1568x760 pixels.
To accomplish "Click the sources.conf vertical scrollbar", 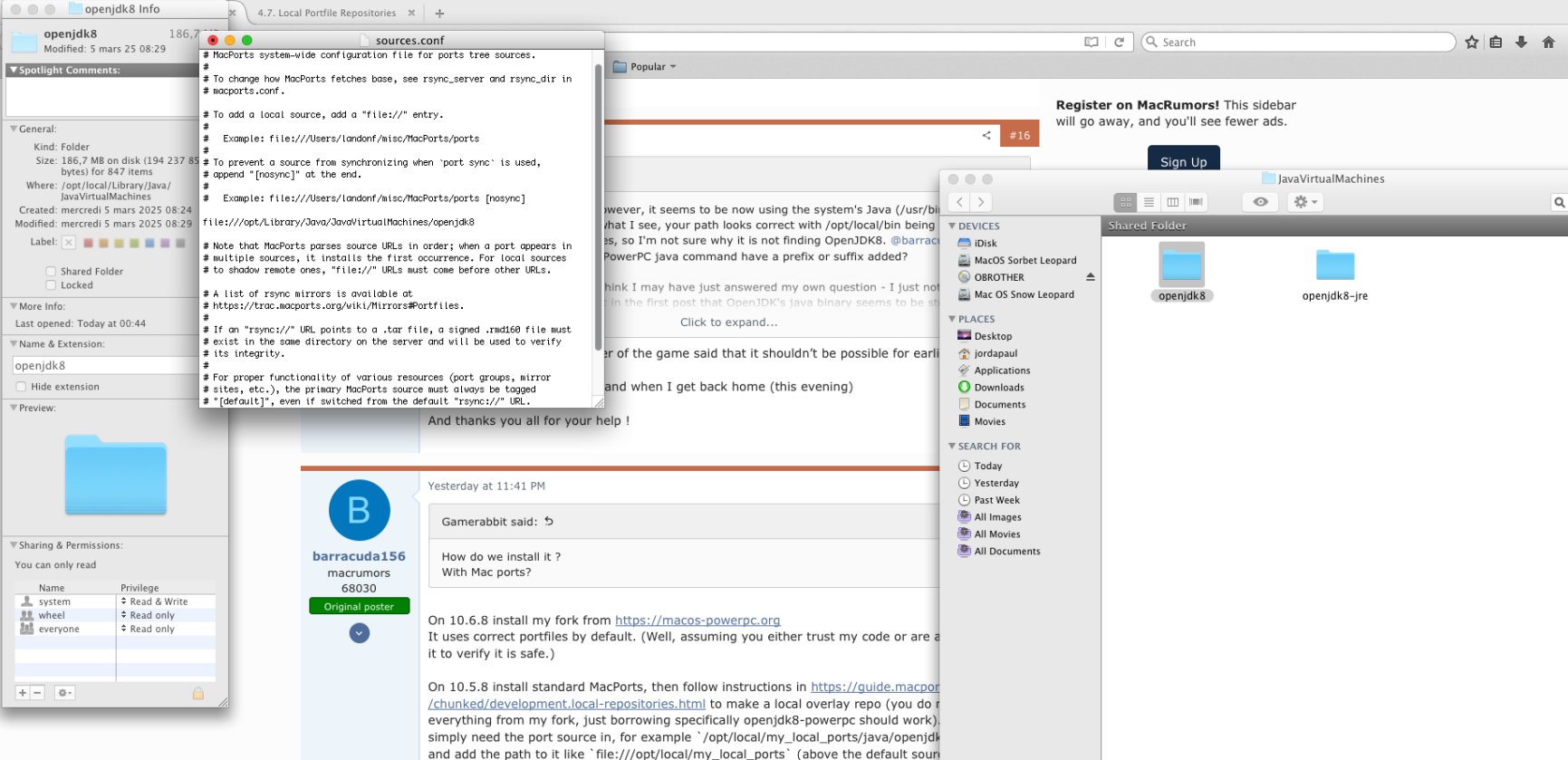I will [598, 207].
